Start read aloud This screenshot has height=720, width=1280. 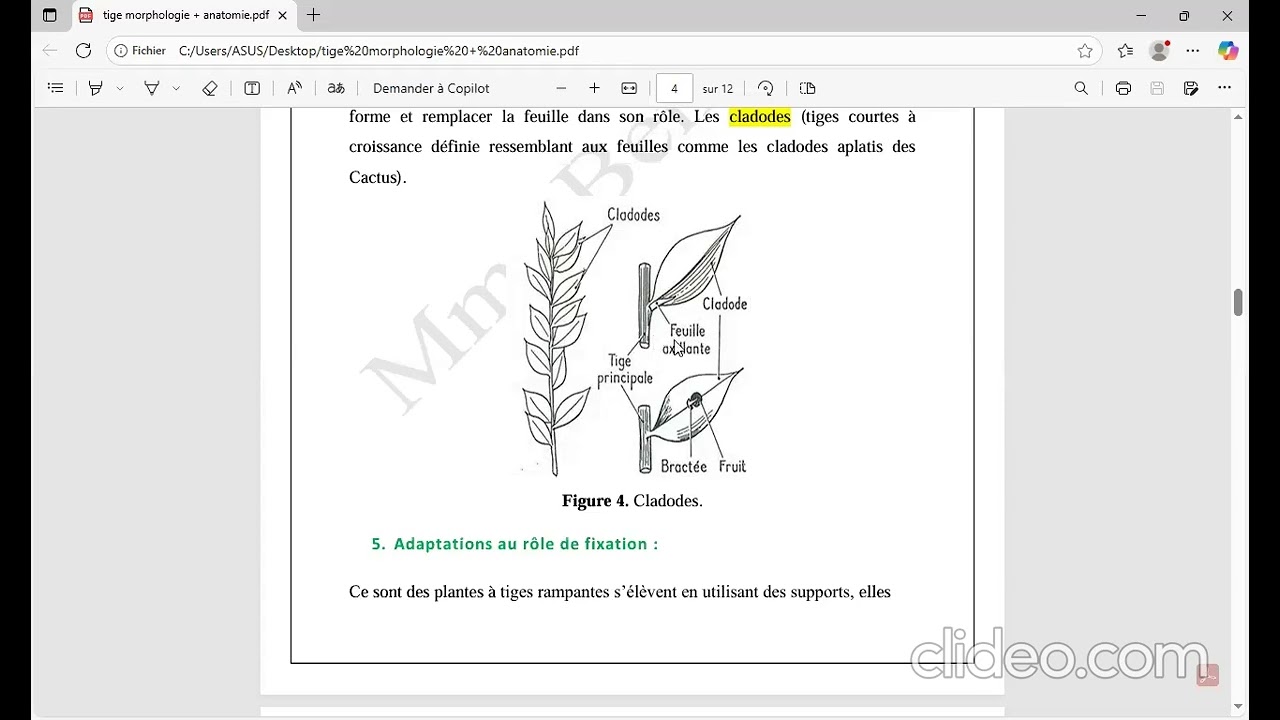pyautogui.click(x=294, y=88)
